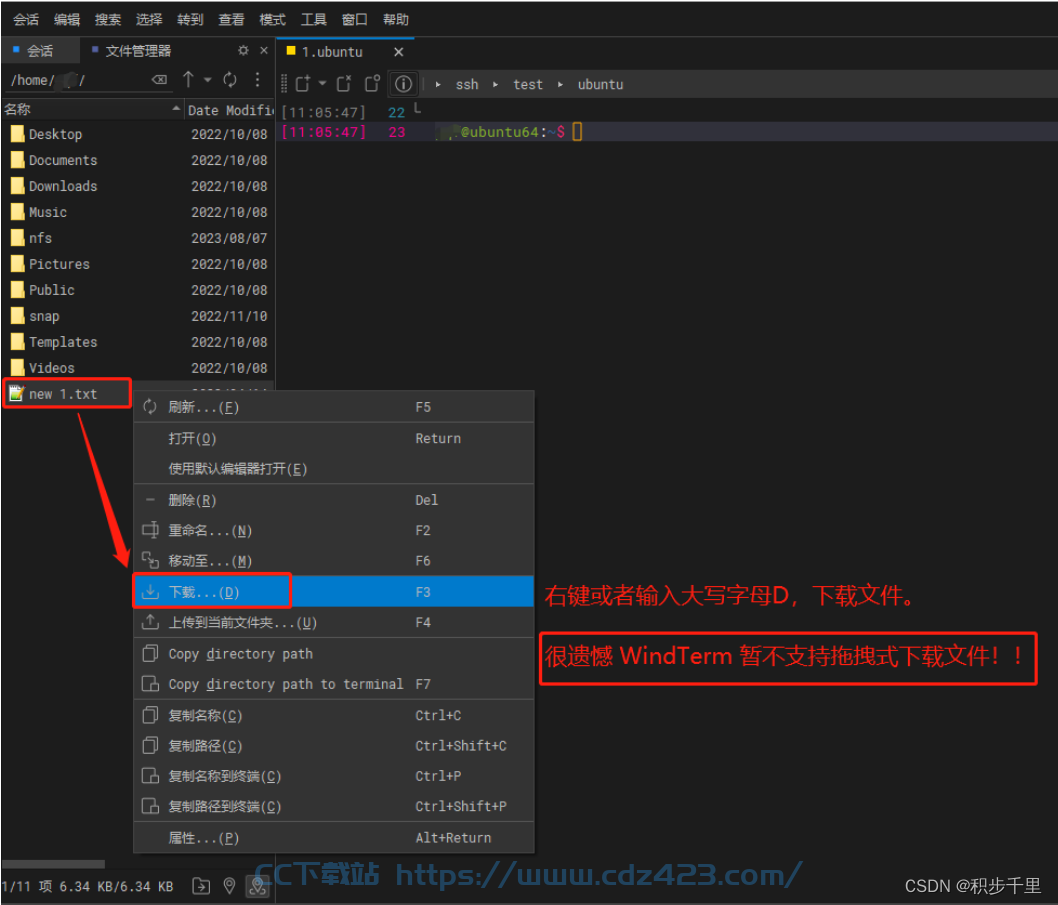Choose Copy directory path to terminal

tap(334, 684)
